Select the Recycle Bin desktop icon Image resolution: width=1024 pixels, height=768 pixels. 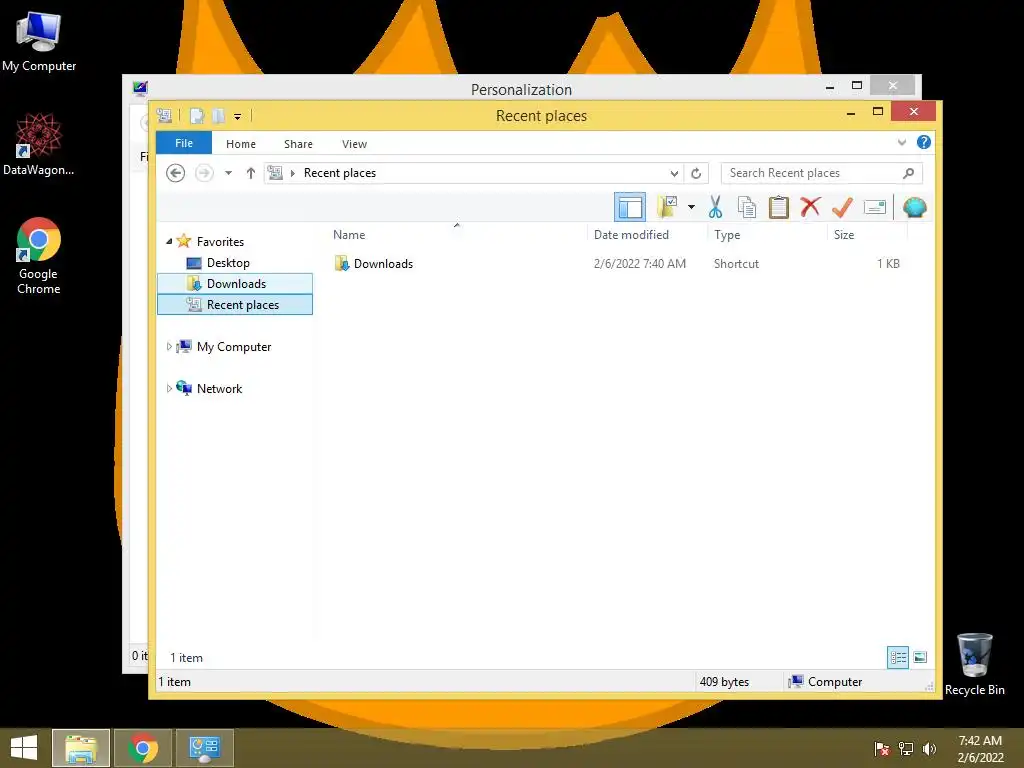pos(974,664)
